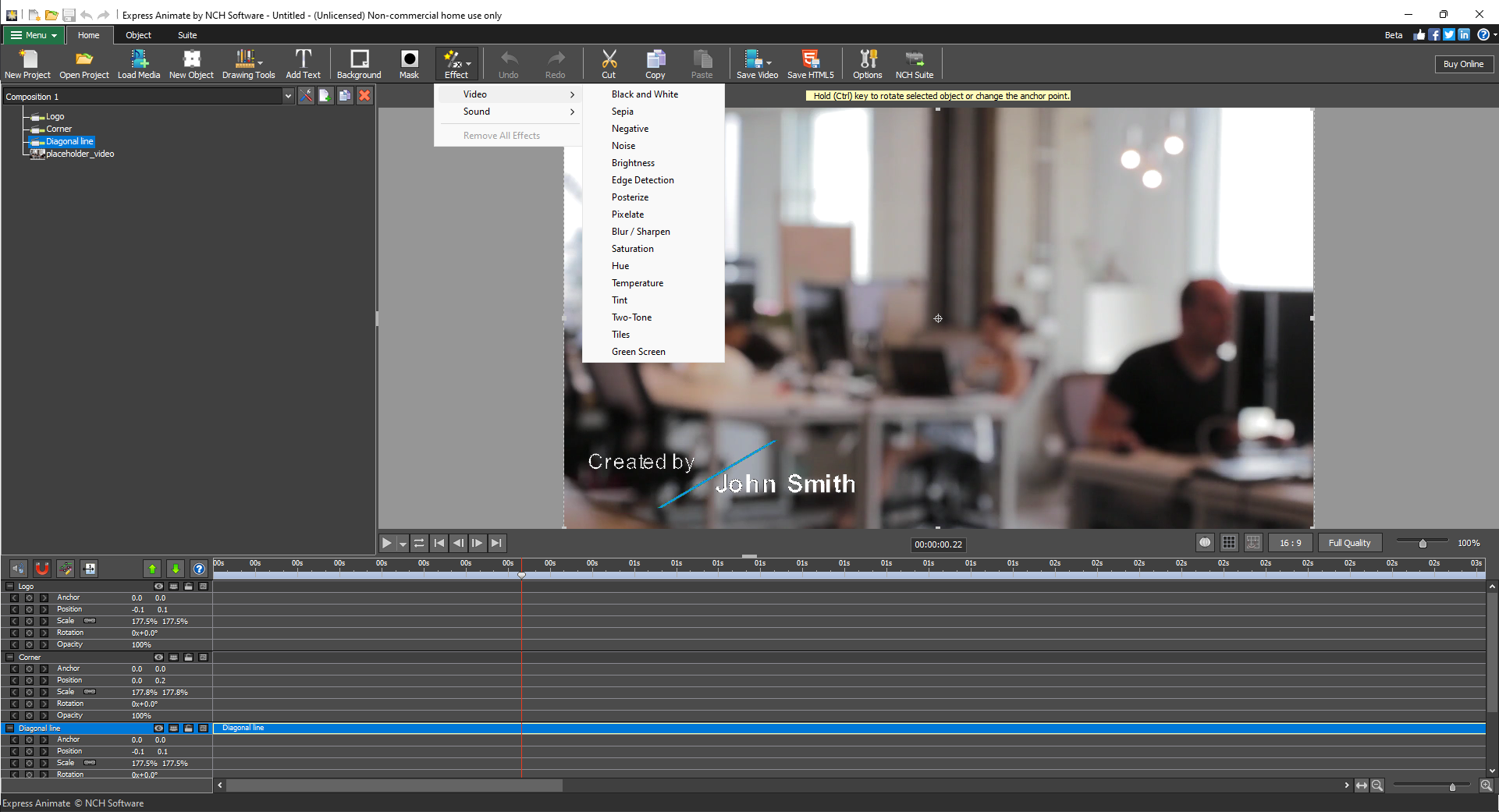Image resolution: width=1499 pixels, height=812 pixels.
Task: Open the NCH Suite icon
Action: pos(914,63)
